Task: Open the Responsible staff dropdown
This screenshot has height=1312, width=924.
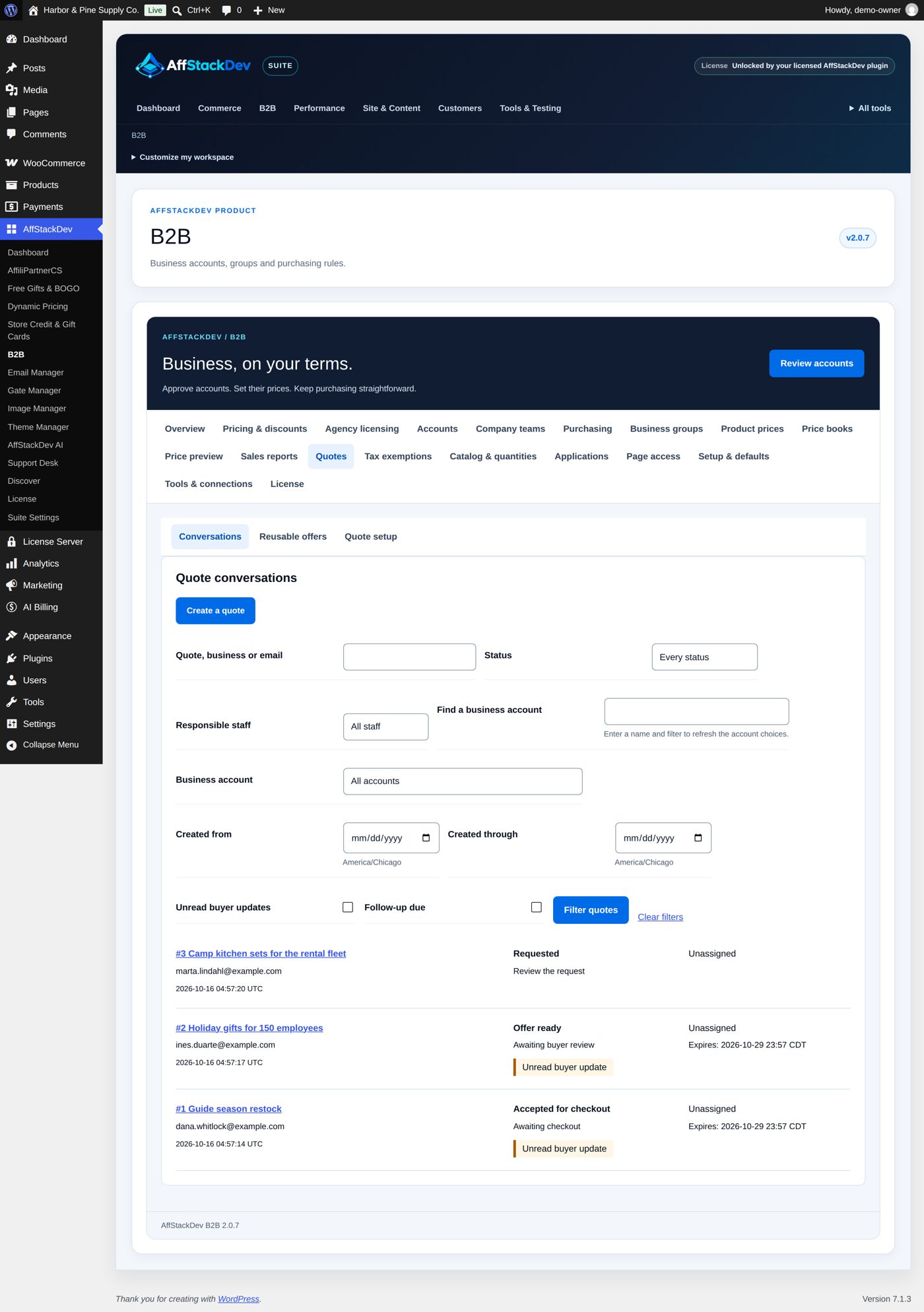Action: click(385, 726)
